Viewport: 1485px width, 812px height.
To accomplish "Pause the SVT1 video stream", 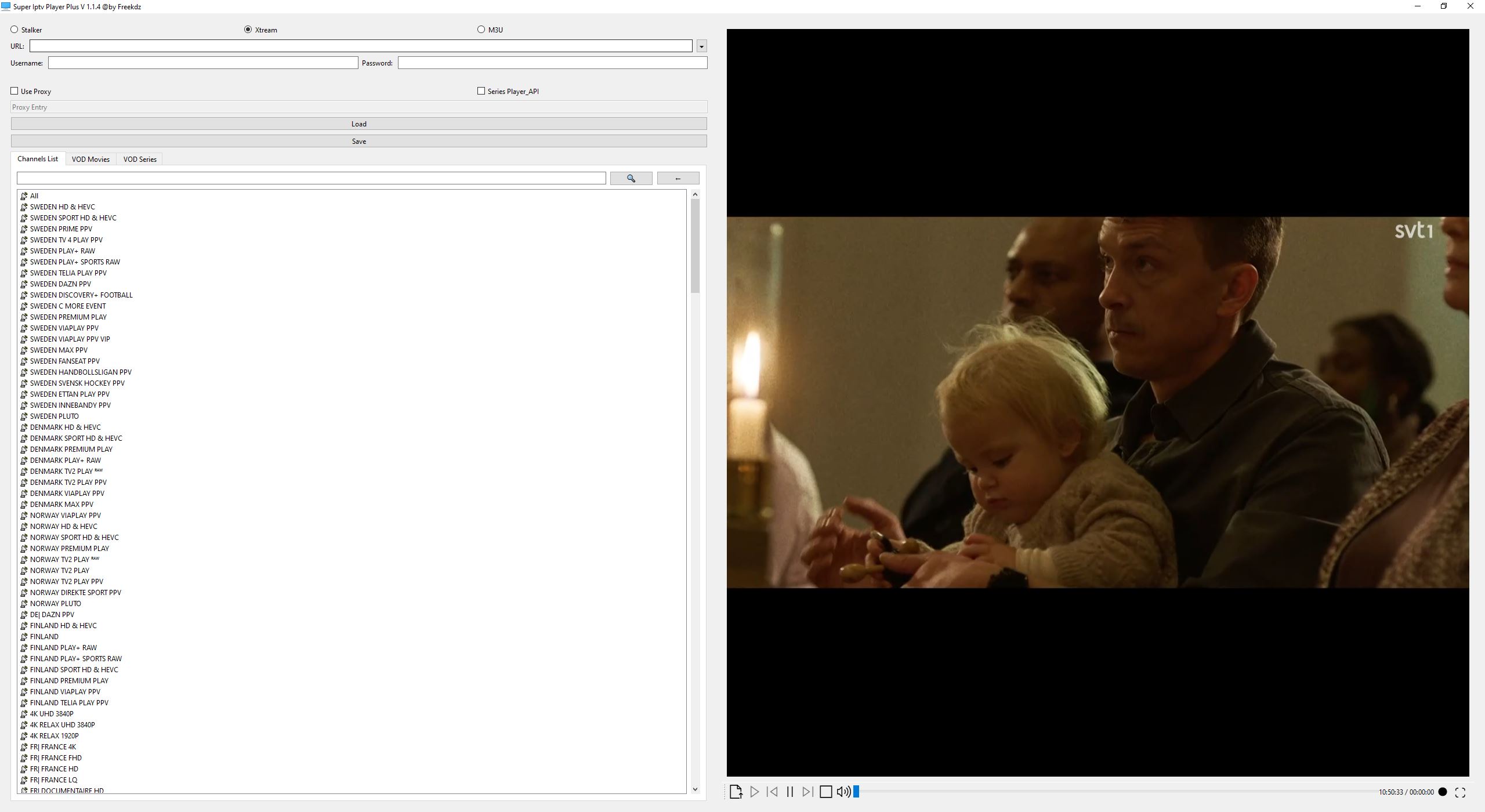I will point(789,792).
